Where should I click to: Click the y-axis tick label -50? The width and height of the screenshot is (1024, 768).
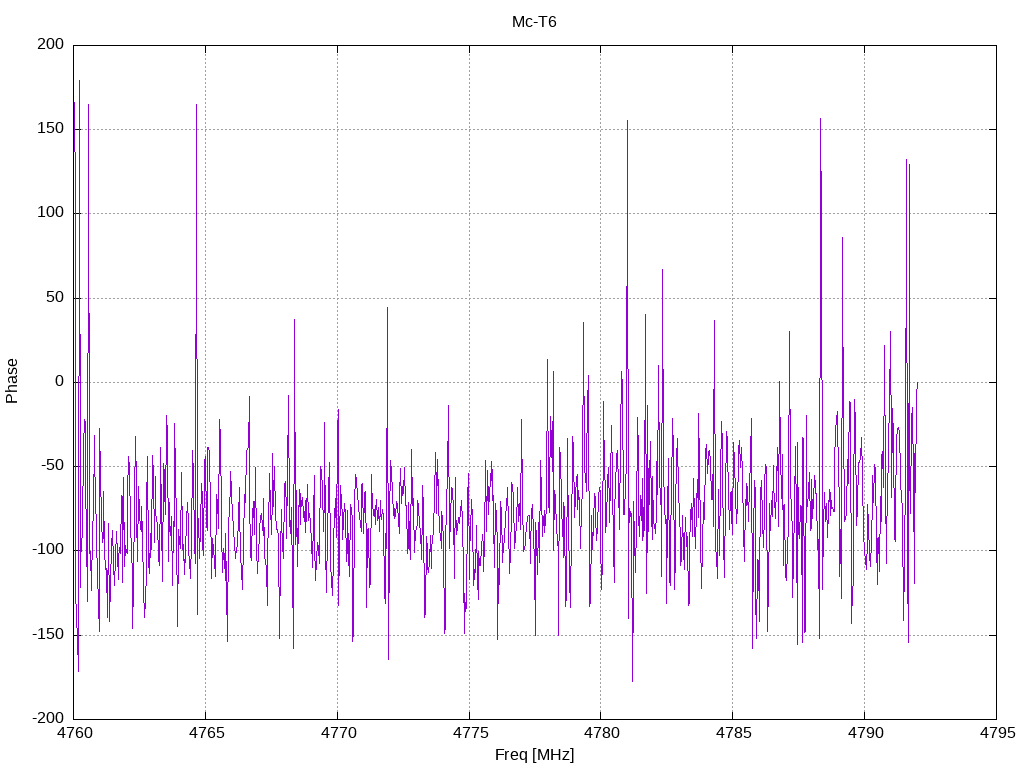click(x=52, y=466)
